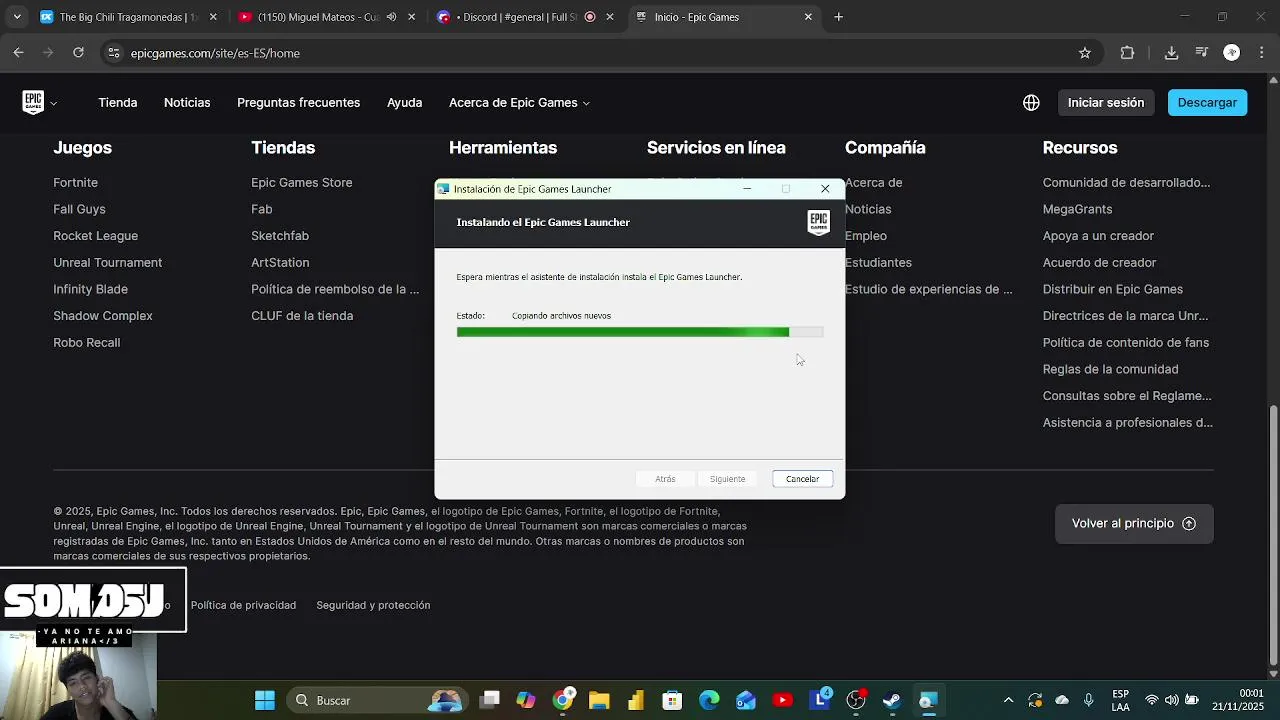Show hidden system tray icons

click(x=1008, y=700)
